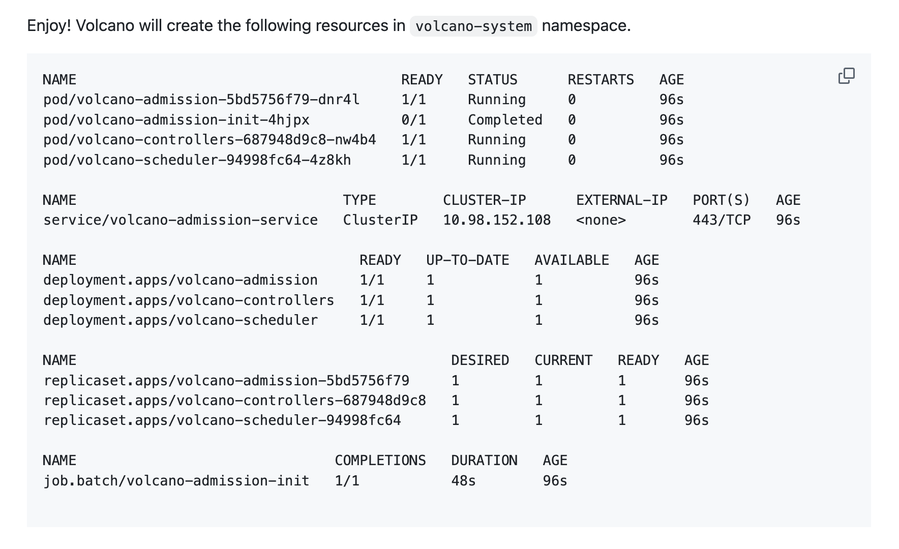Image resolution: width=899 pixels, height=549 pixels.
Task: Click deployment.apps/volcano-scheduler text
Action: pyautogui.click(x=180, y=320)
